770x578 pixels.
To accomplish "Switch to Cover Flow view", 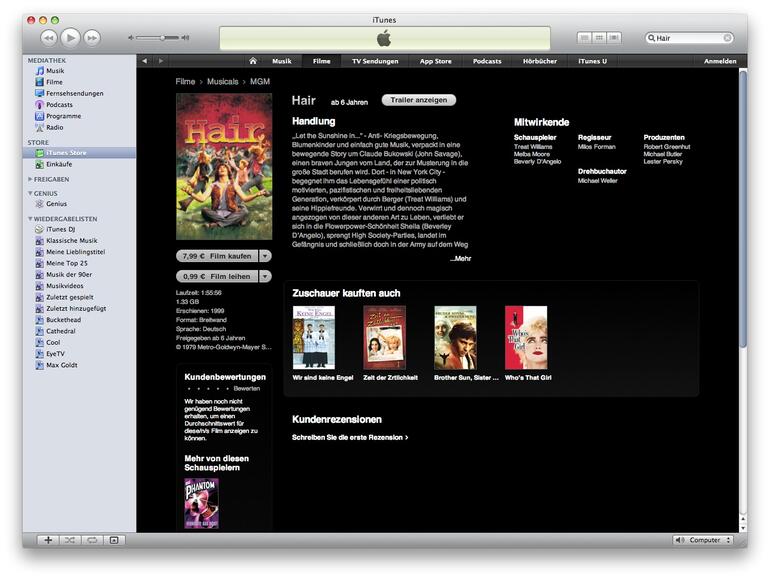I will [614, 37].
